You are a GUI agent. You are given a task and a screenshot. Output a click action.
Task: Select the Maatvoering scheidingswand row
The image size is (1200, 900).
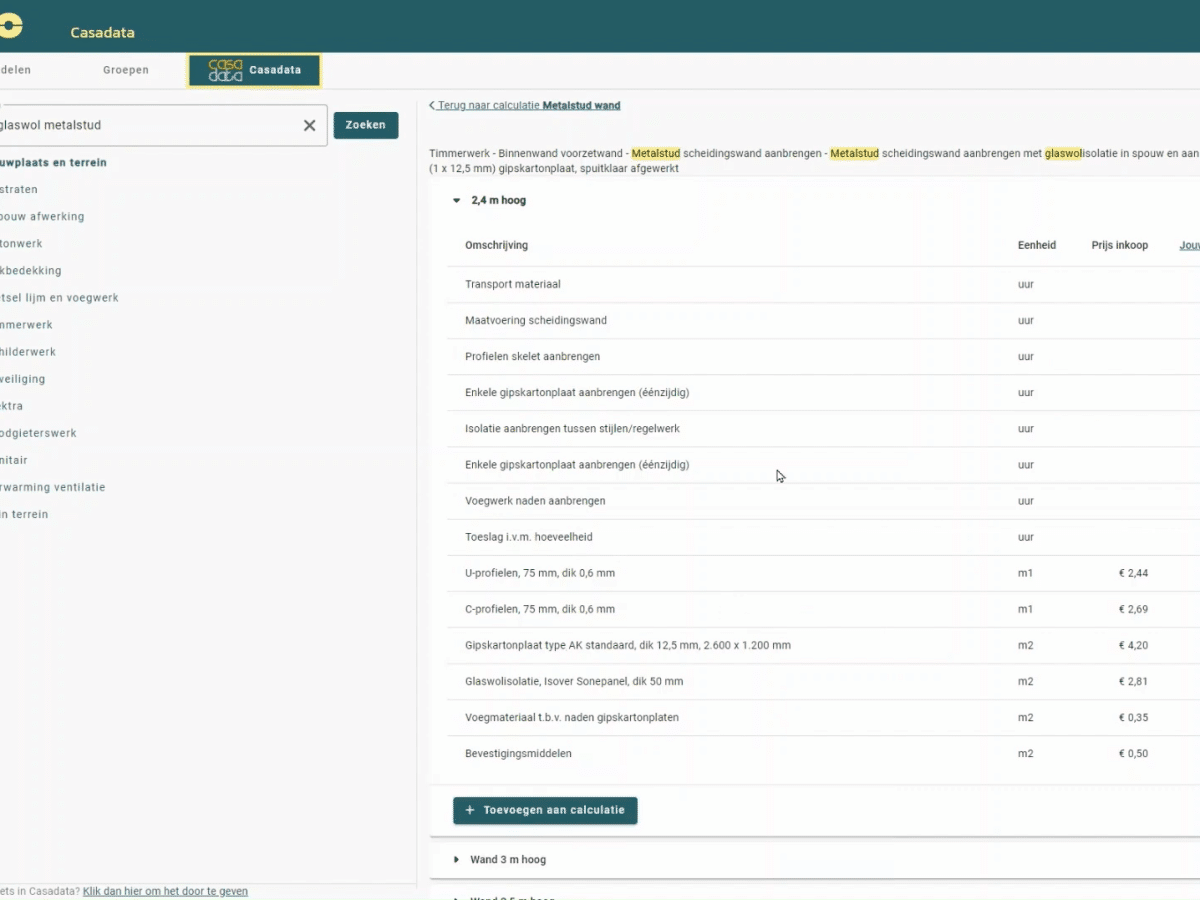coord(824,321)
